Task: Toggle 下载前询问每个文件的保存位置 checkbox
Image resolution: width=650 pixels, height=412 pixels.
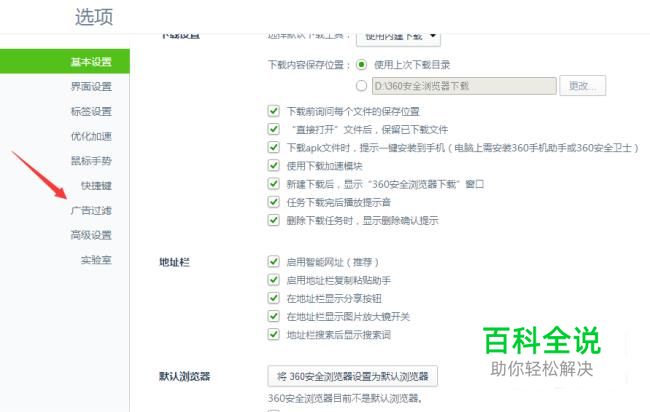Action: point(274,111)
